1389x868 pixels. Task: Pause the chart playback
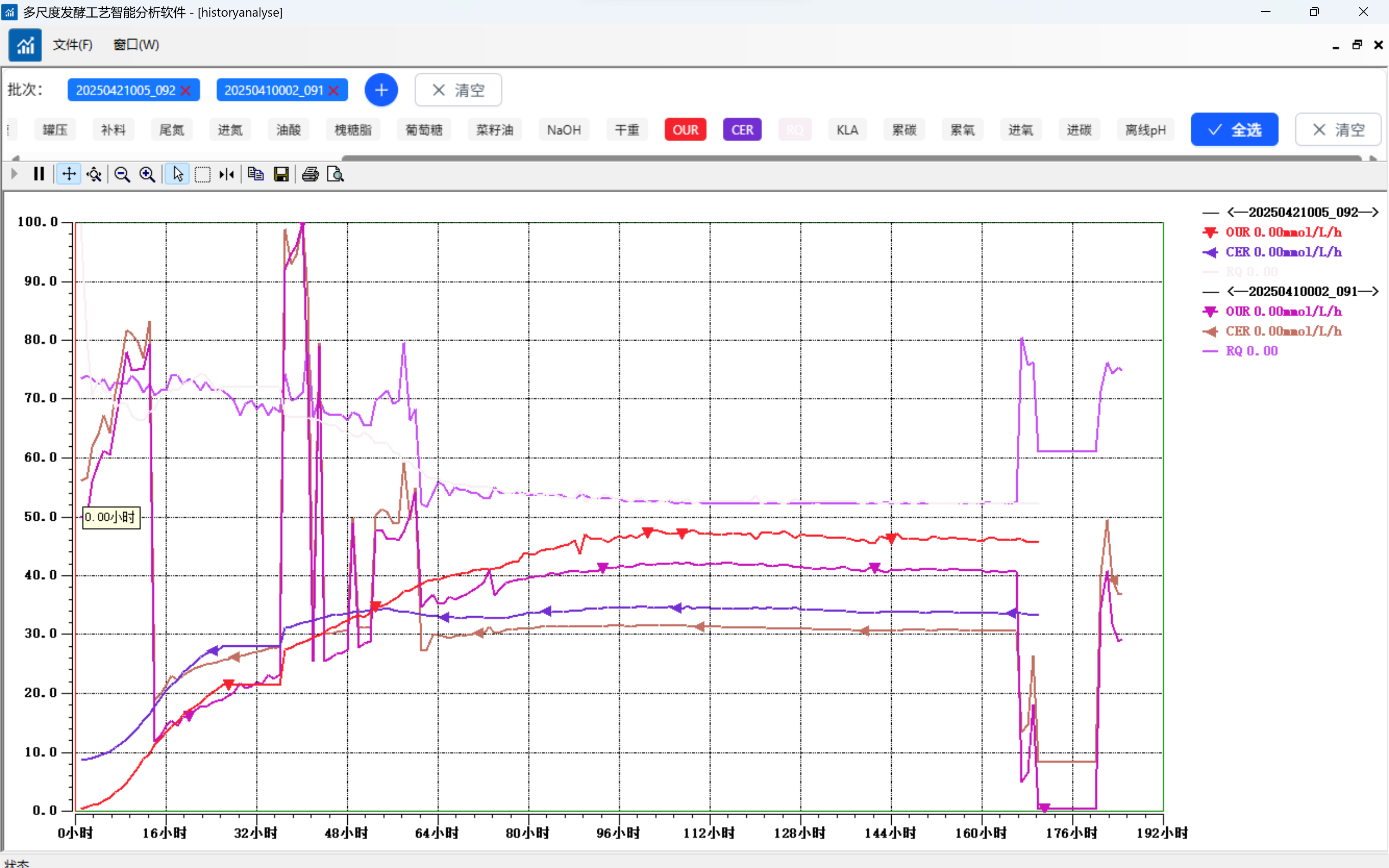click(x=39, y=174)
